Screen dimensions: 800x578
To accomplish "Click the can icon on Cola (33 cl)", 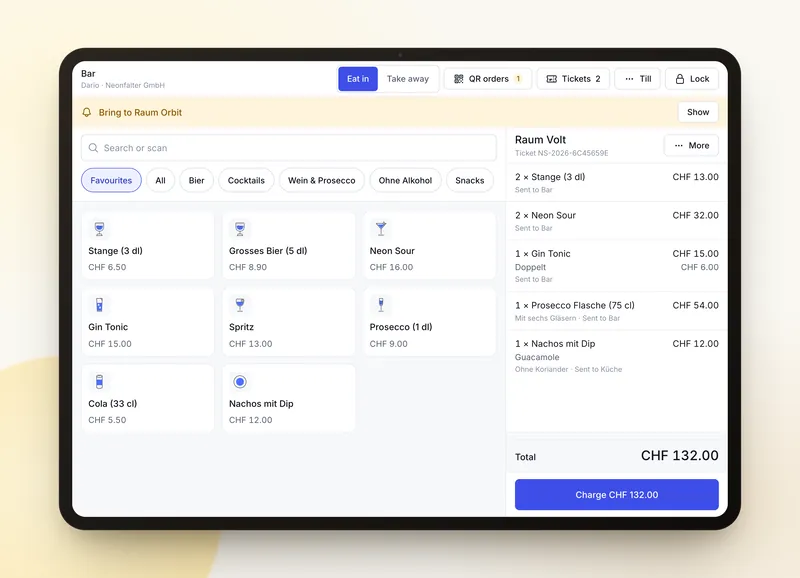I will click(x=99, y=382).
